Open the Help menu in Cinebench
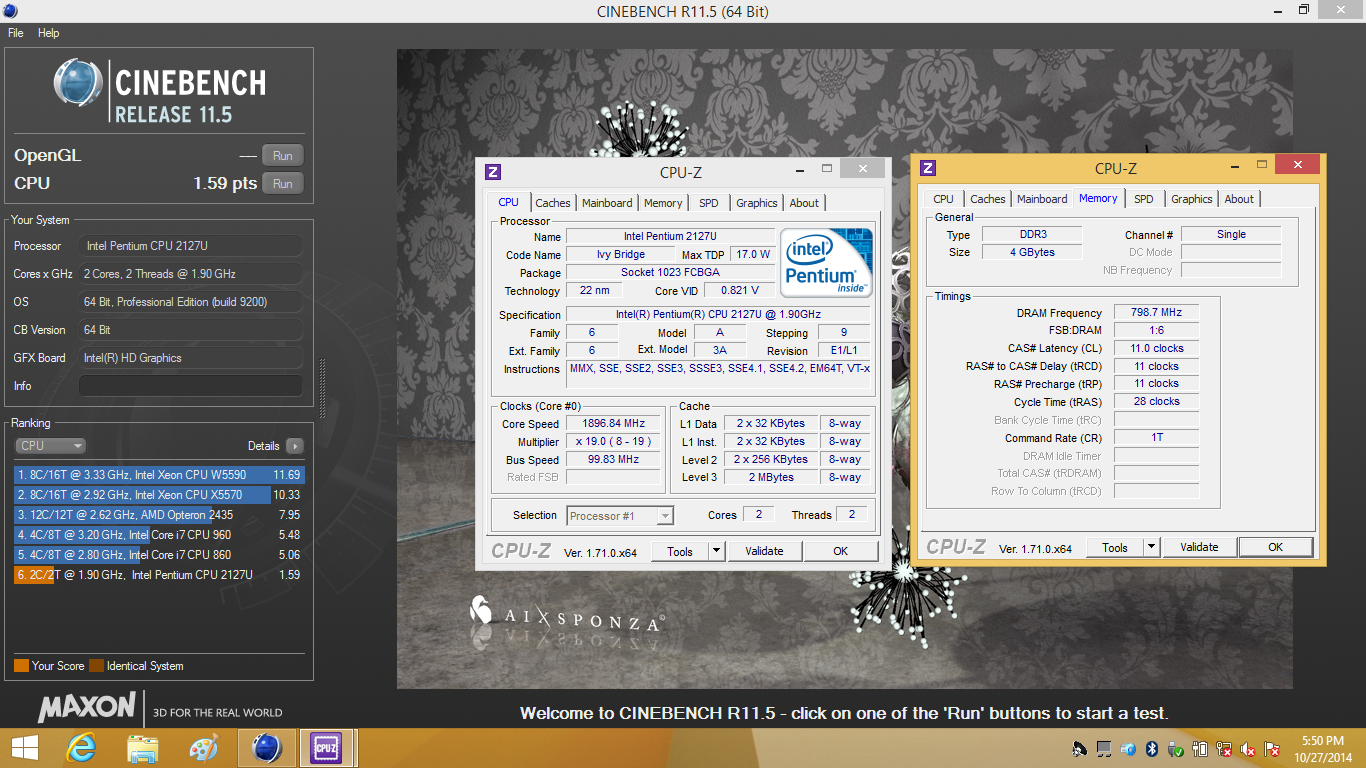 pos(49,33)
